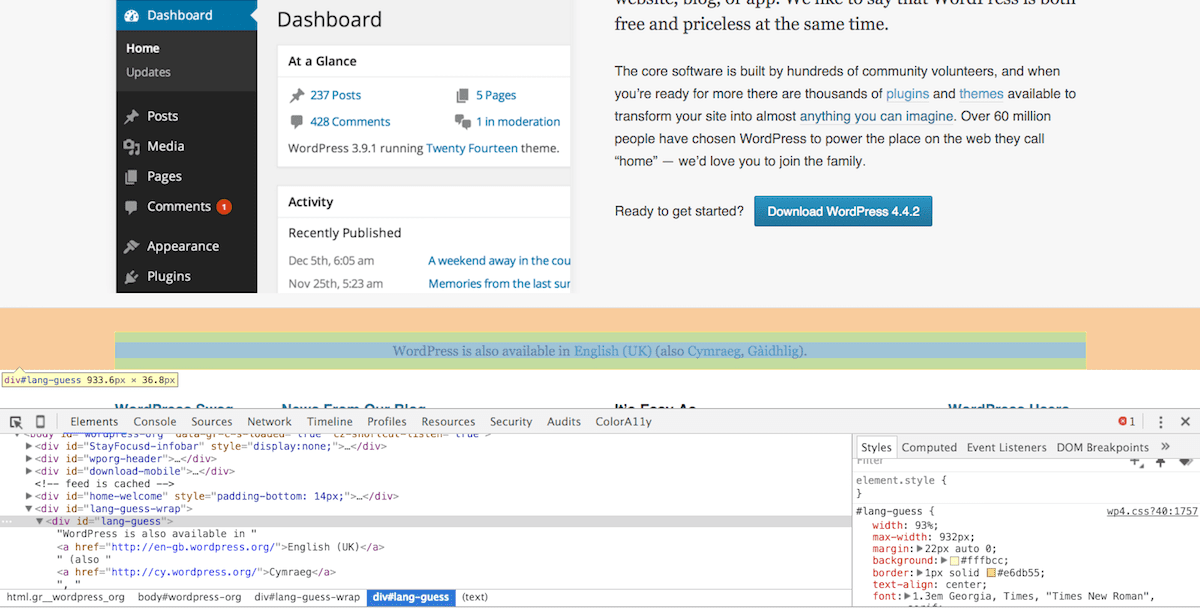Expand the border shorthand property triangle
Image resolution: width=1200 pixels, height=608 pixels.
point(920,573)
